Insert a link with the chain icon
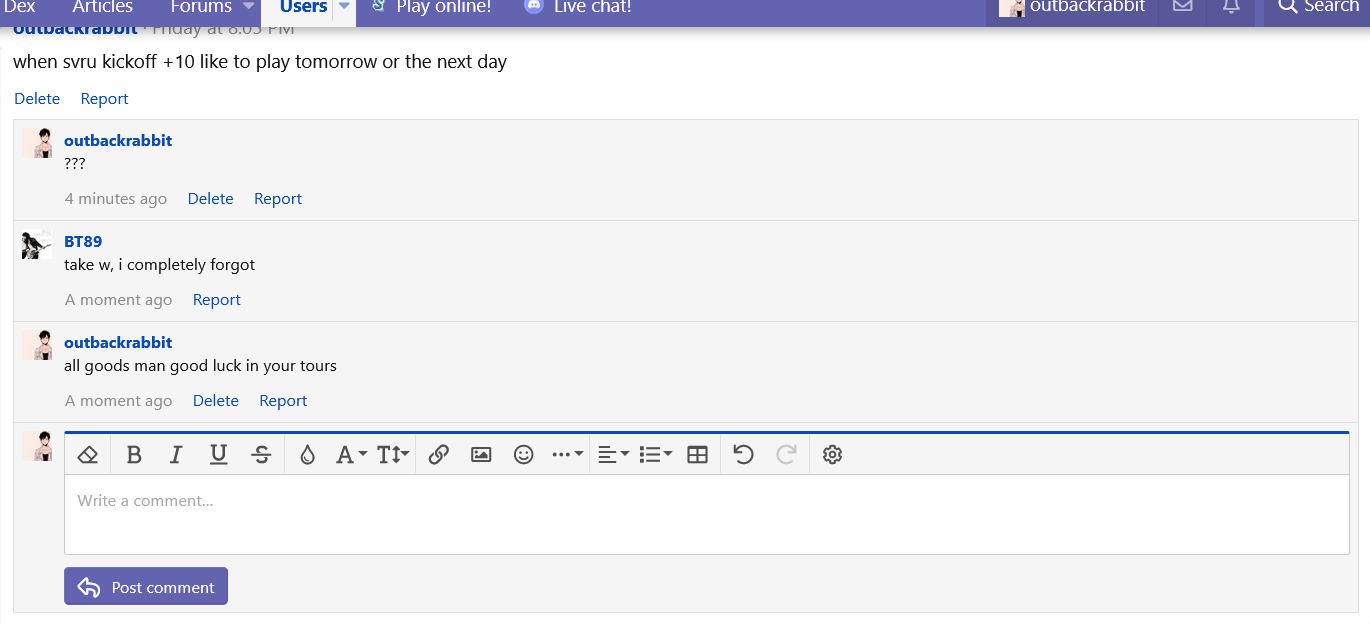 (438, 455)
